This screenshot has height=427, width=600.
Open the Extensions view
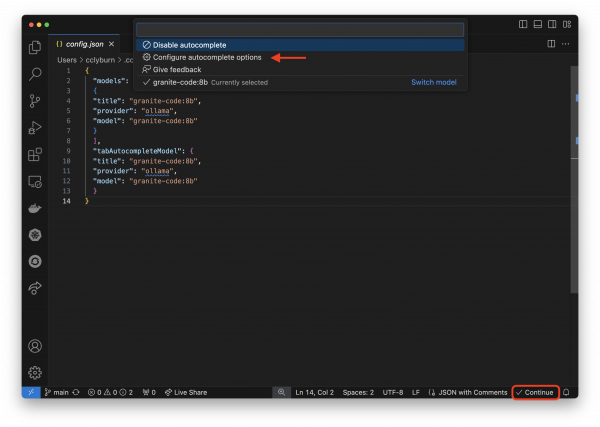[35, 155]
